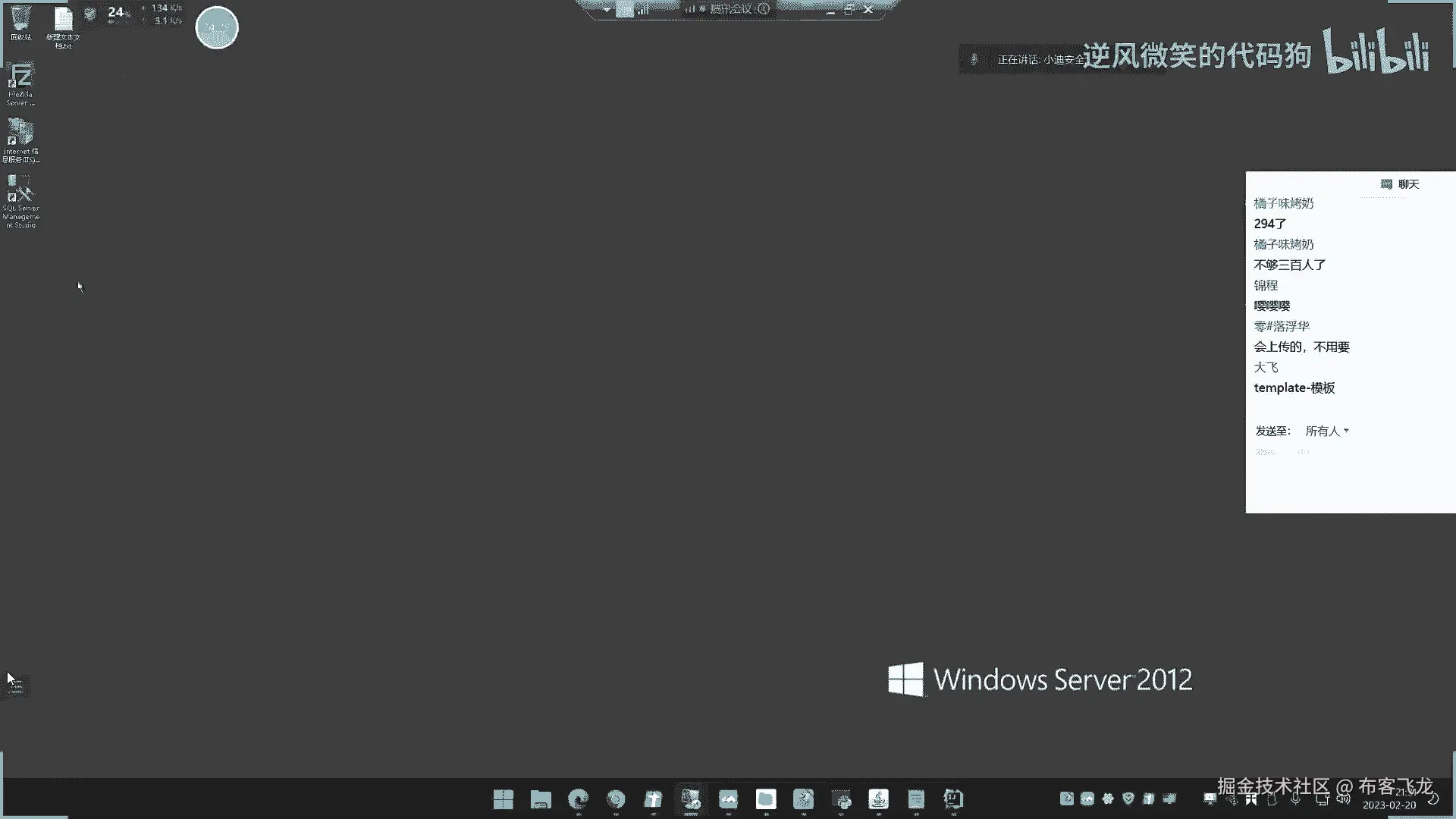This screenshot has height=819, width=1456.
Task: Expand the Tencent Meeting toolbar dropdown arrow
Action: tap(607, 10)
